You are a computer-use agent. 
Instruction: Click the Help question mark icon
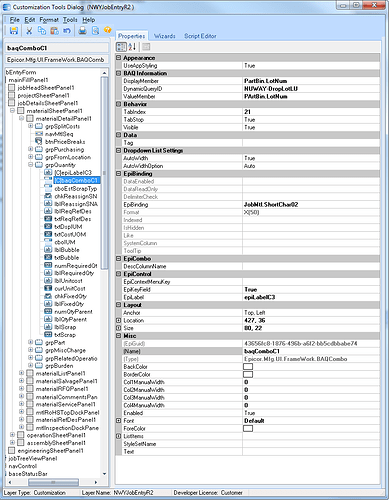pyautogui.click(x=107, y=30)
